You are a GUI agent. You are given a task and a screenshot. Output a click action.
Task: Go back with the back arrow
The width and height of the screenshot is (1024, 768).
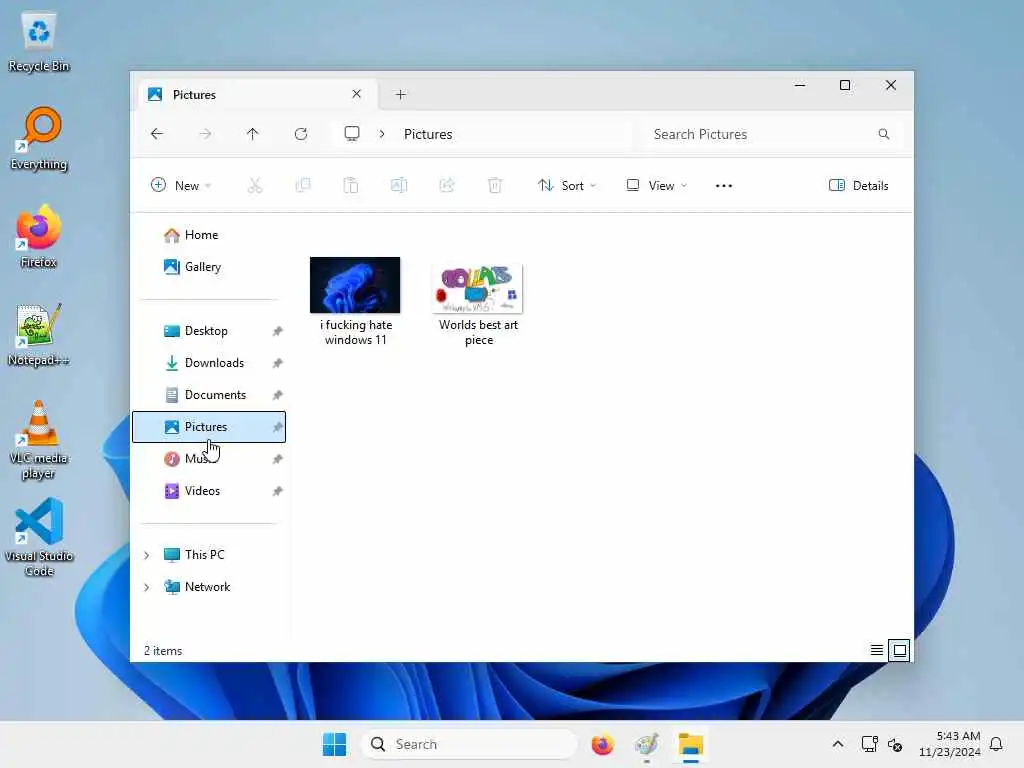tap(157, 134)
